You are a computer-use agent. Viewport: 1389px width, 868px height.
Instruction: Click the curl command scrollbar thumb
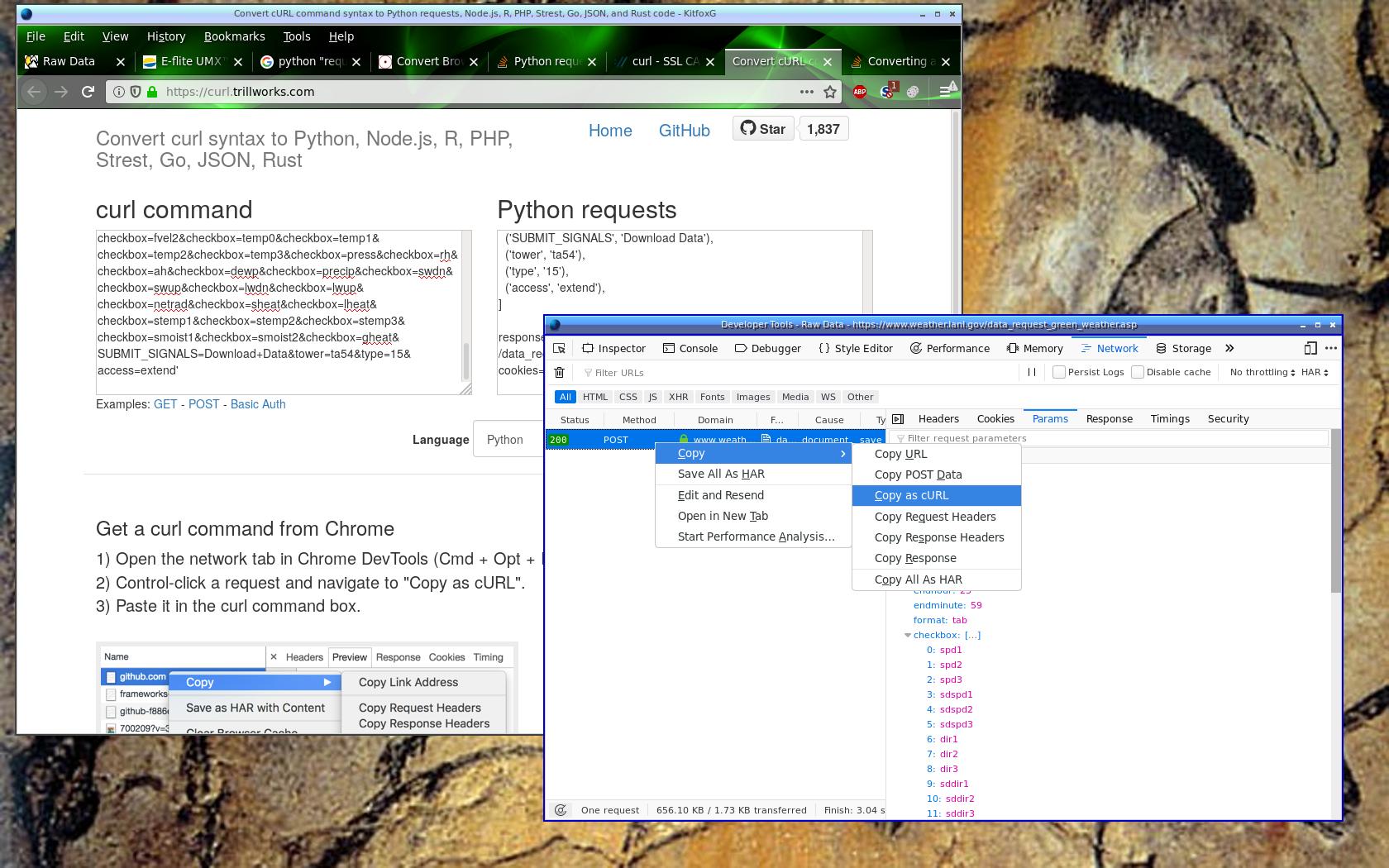465,361
